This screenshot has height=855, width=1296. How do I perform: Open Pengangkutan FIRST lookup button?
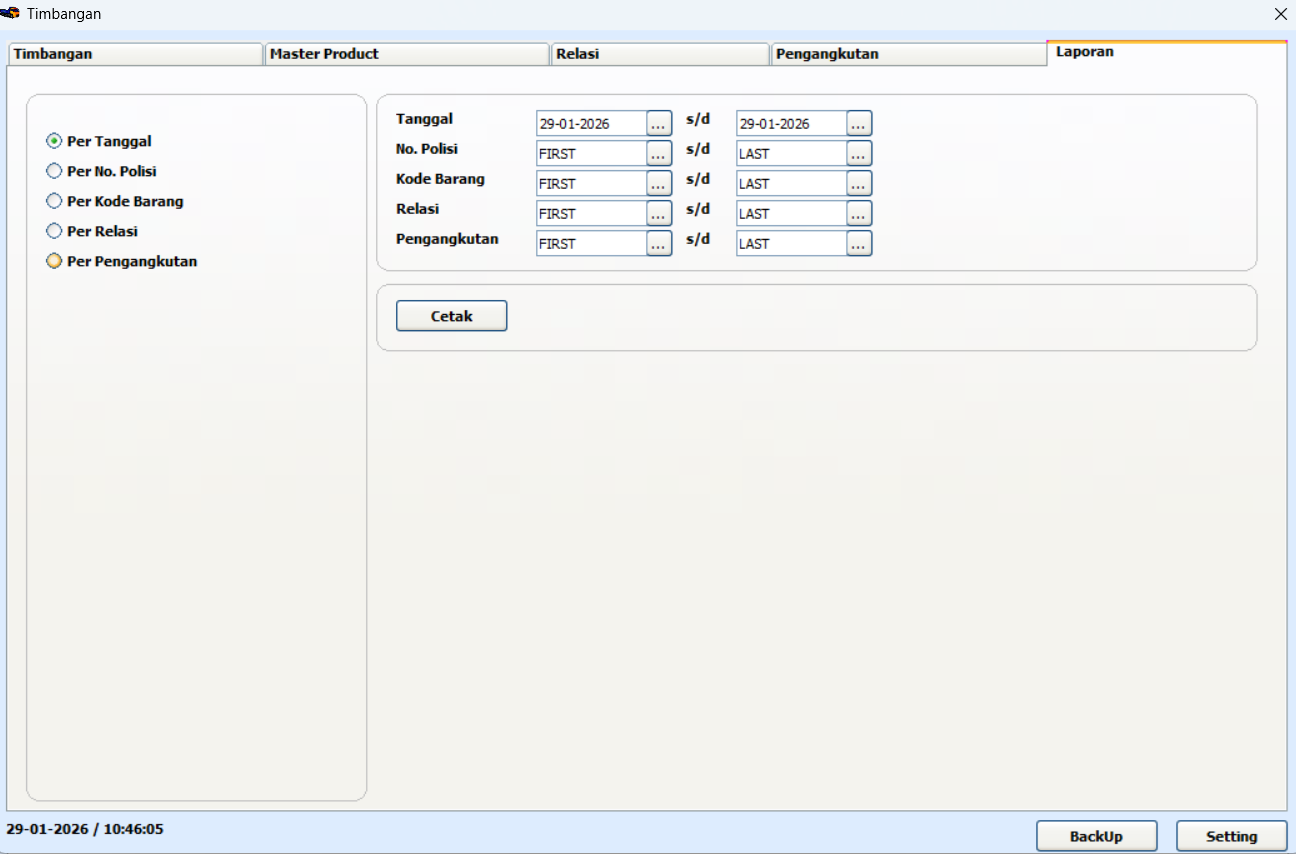[659, 244]
